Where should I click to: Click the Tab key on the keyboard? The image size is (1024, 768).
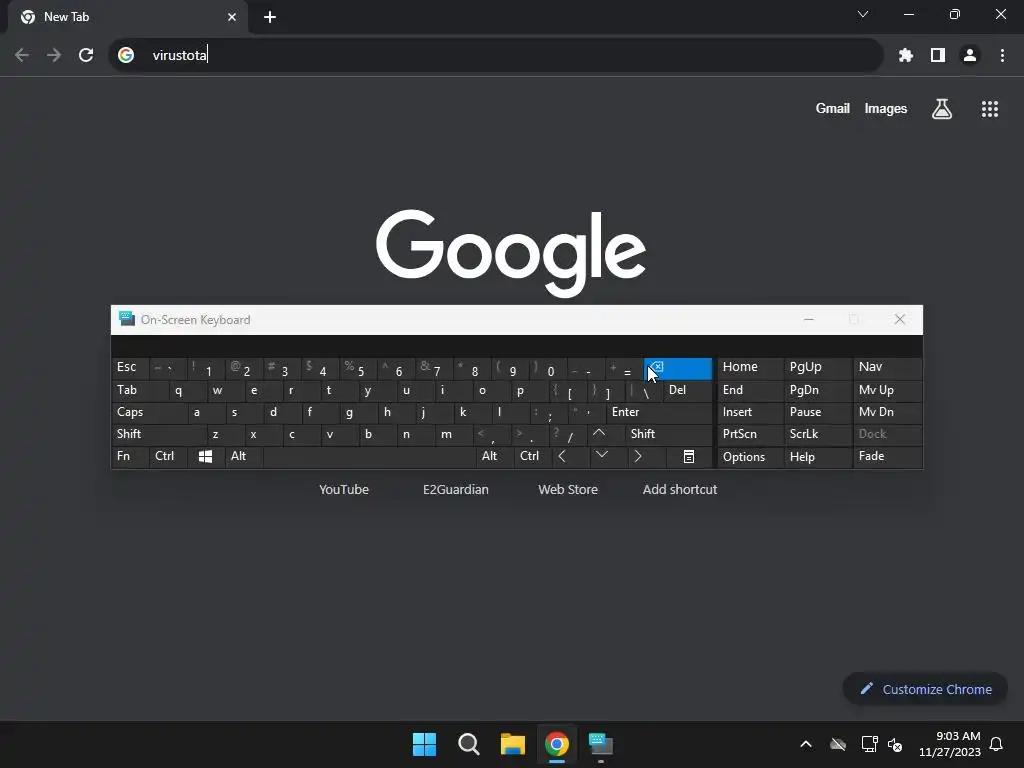[x=139, y=391]
